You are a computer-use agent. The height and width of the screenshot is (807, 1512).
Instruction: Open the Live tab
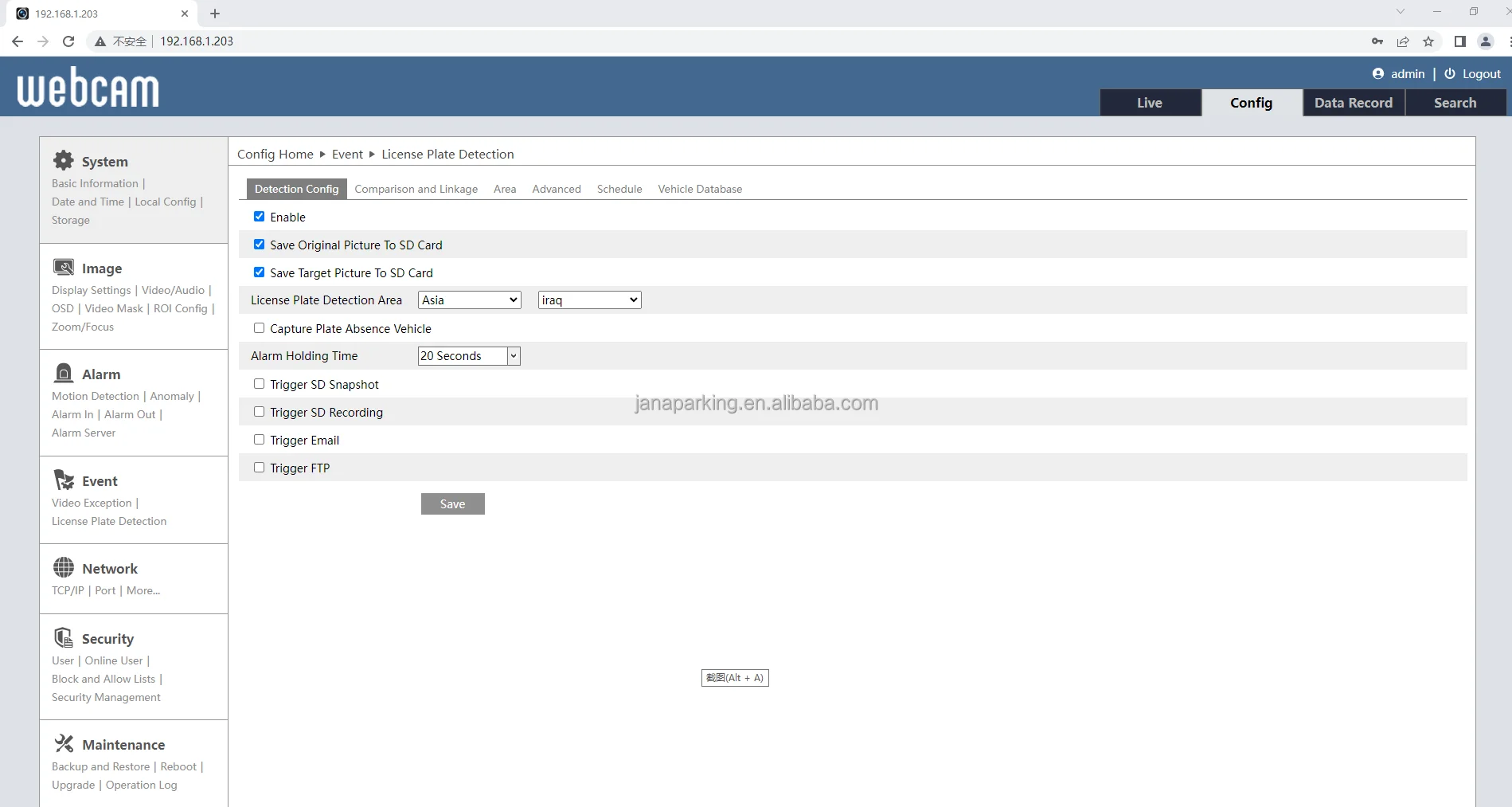click(1150, 103)
